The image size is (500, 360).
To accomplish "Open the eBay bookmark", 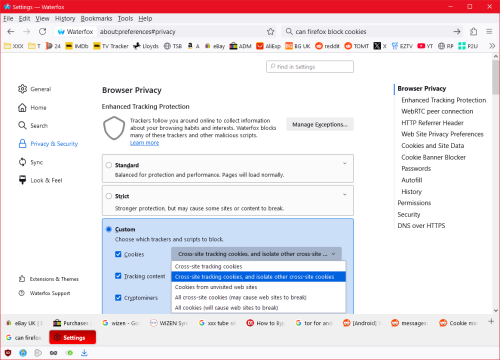I will coord(215,46).
